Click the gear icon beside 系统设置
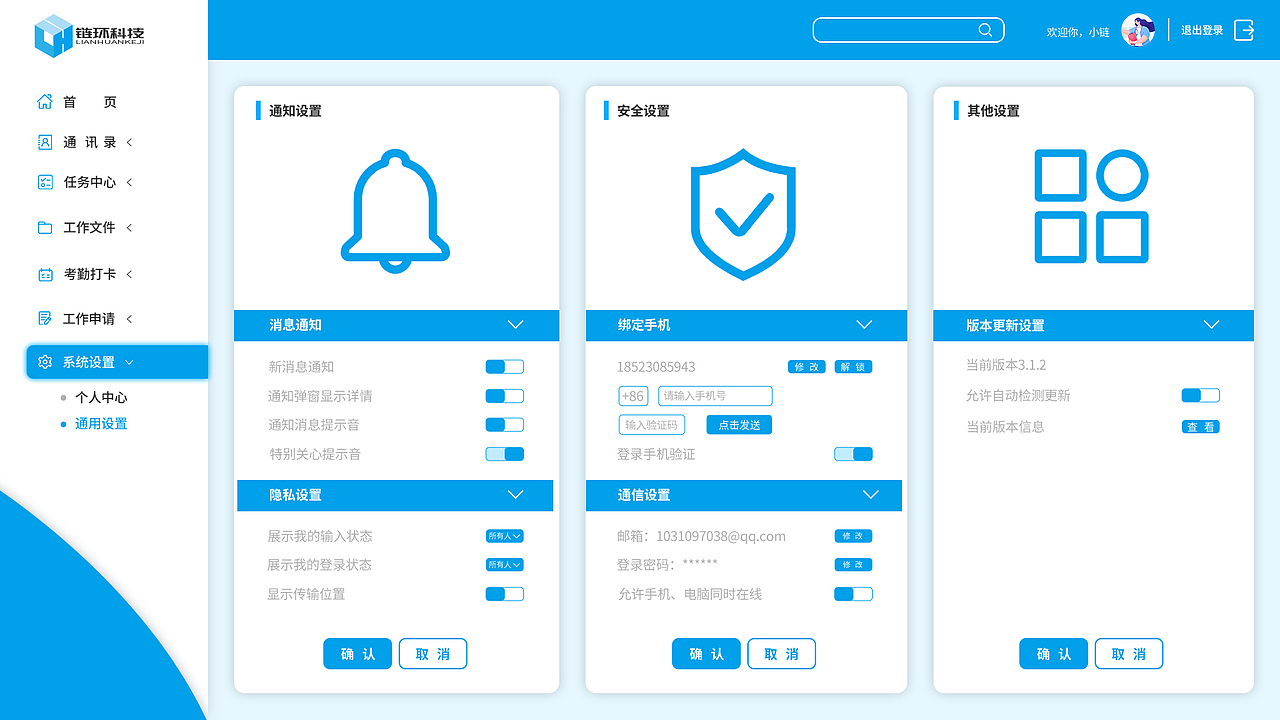 pyautogui.click(x=45, y=362)
